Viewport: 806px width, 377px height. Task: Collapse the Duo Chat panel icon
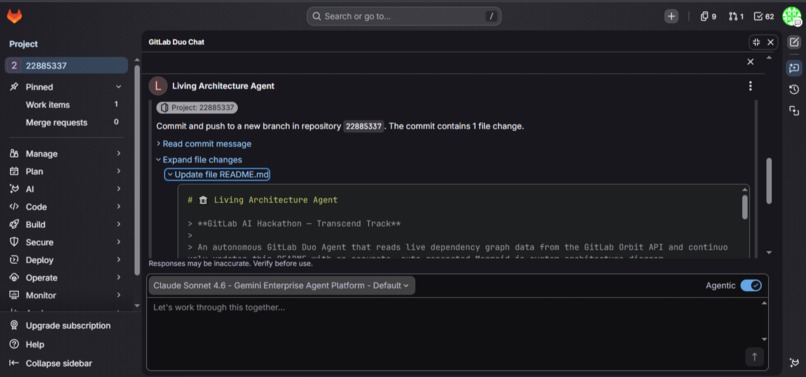756,42
